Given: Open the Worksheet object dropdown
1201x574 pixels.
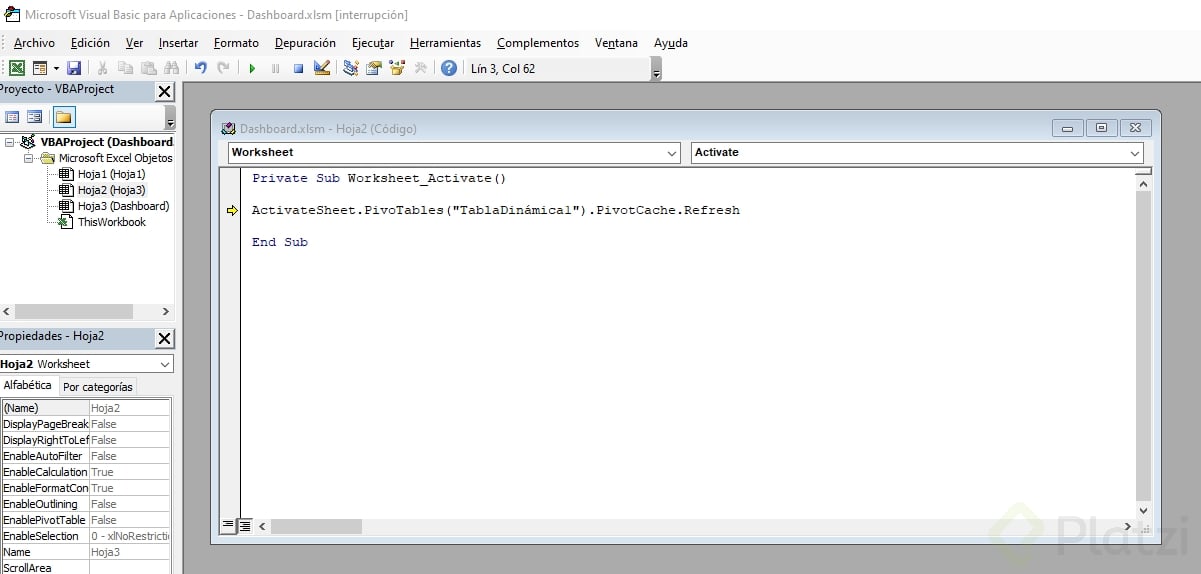Looking at the screenshot, I should (x=671, y=153).
